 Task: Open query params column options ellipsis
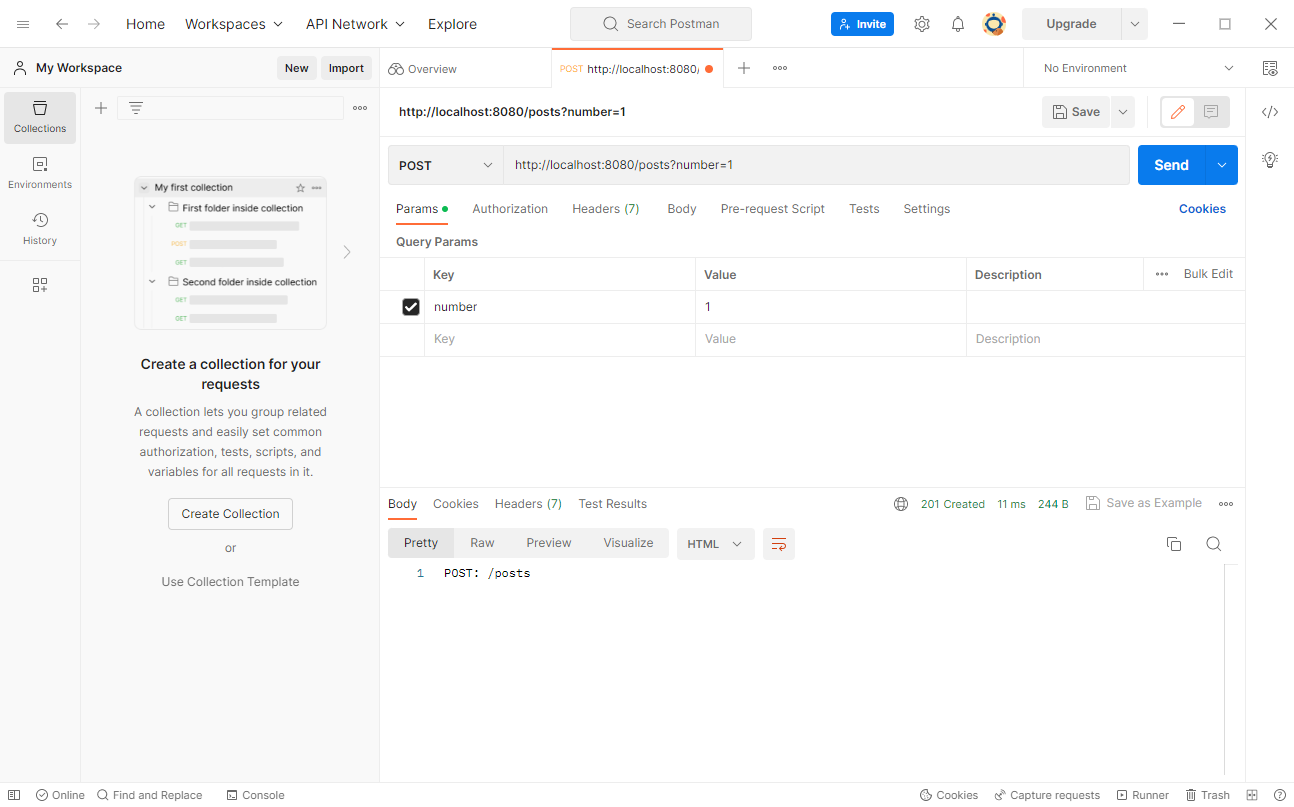tap(1162, 274)
